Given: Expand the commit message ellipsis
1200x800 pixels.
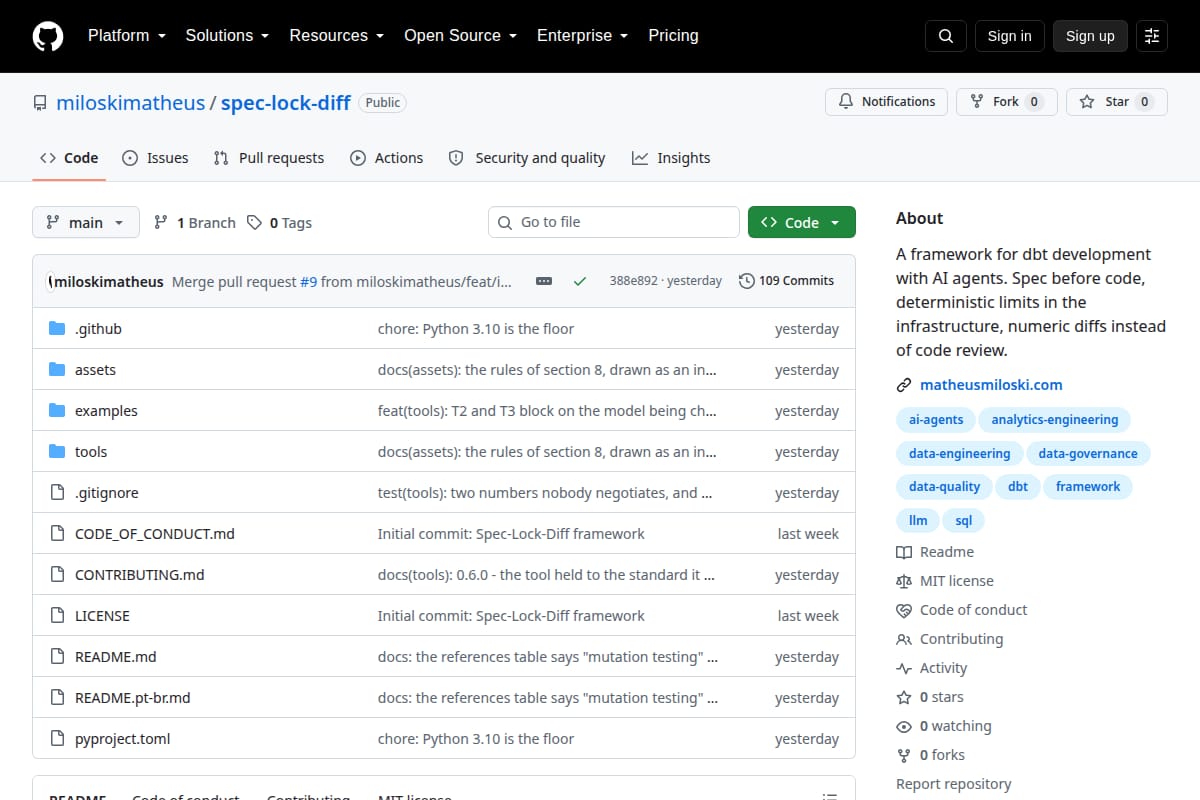Looking at the screenshot, I should (x=544, y=281).
